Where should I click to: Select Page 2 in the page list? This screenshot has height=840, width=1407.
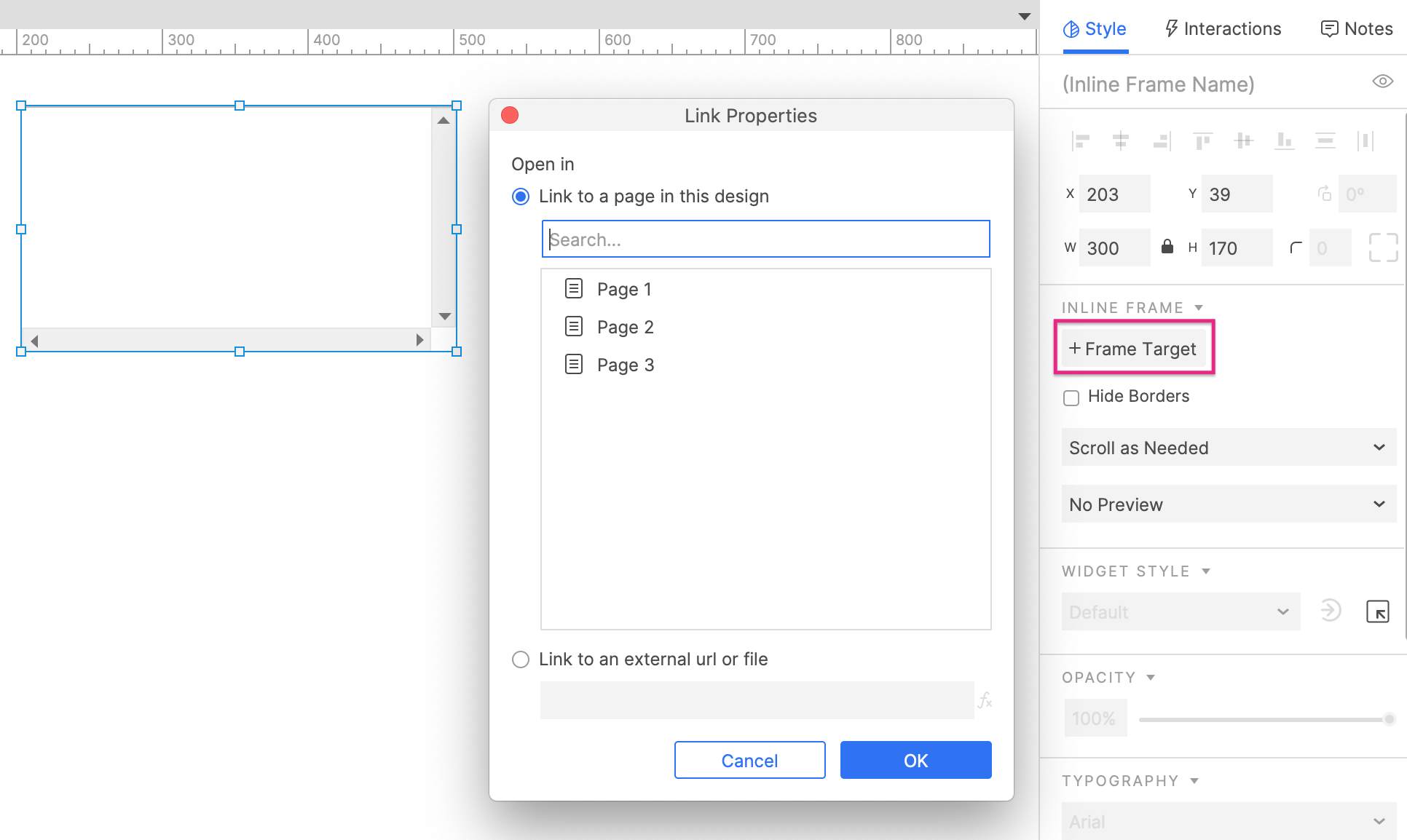point(625,327)
